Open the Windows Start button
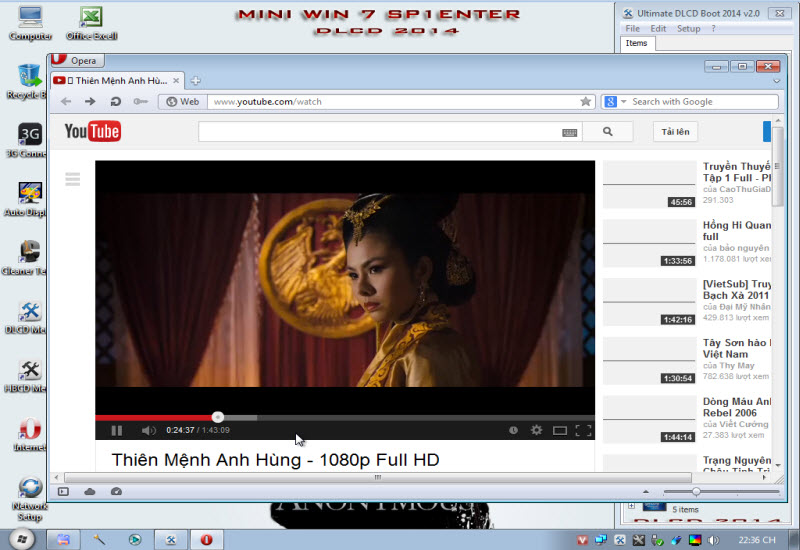Image resolution: width=800 pixels, height=550 pixels. (x=21, y=539)
